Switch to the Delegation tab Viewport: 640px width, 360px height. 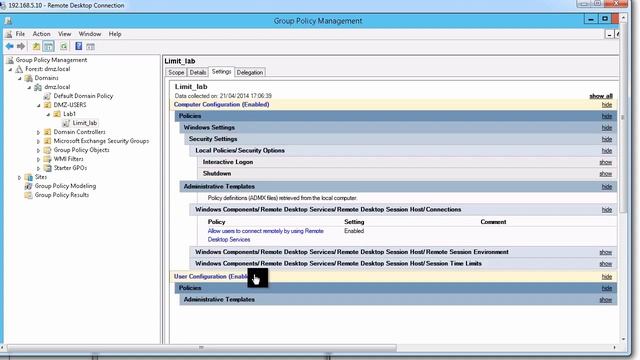coord(250,72)
